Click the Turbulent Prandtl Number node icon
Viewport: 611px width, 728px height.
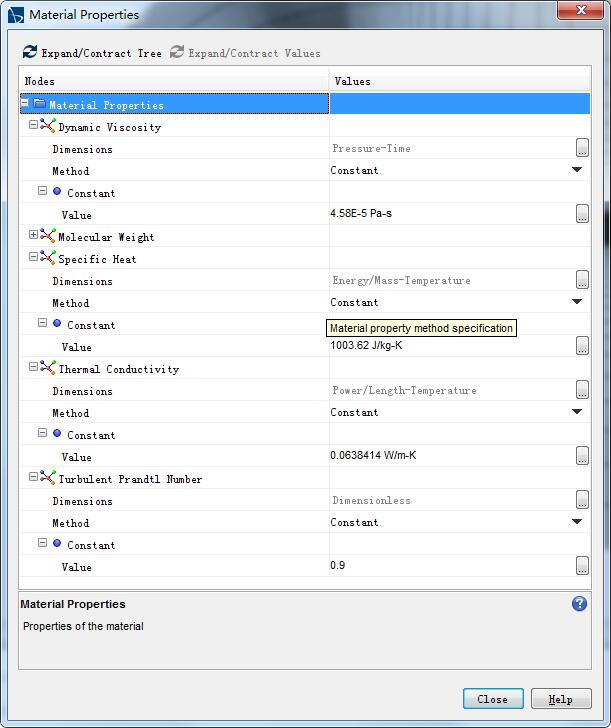point(48,478)
